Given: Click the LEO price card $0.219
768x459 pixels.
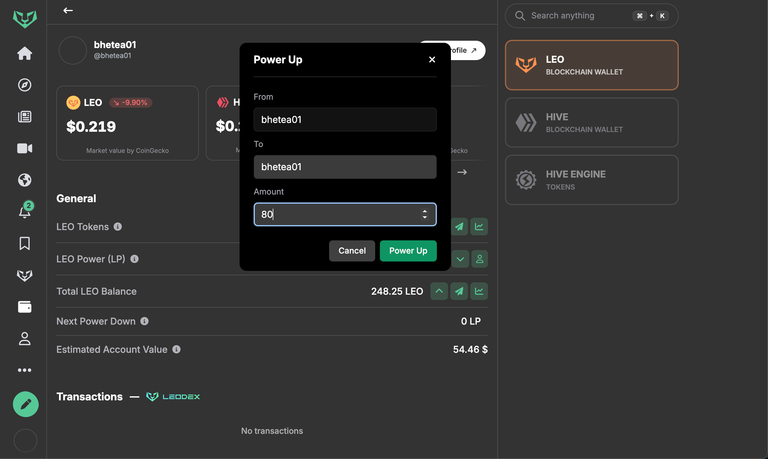Looking at the screenshot, I should (127, 123).
